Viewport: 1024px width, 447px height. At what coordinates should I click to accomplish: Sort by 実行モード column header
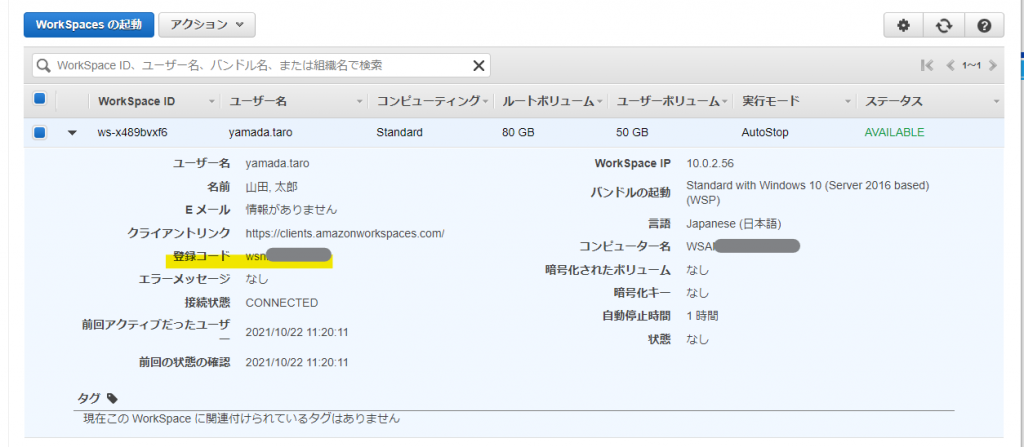[x=769, y=102]
